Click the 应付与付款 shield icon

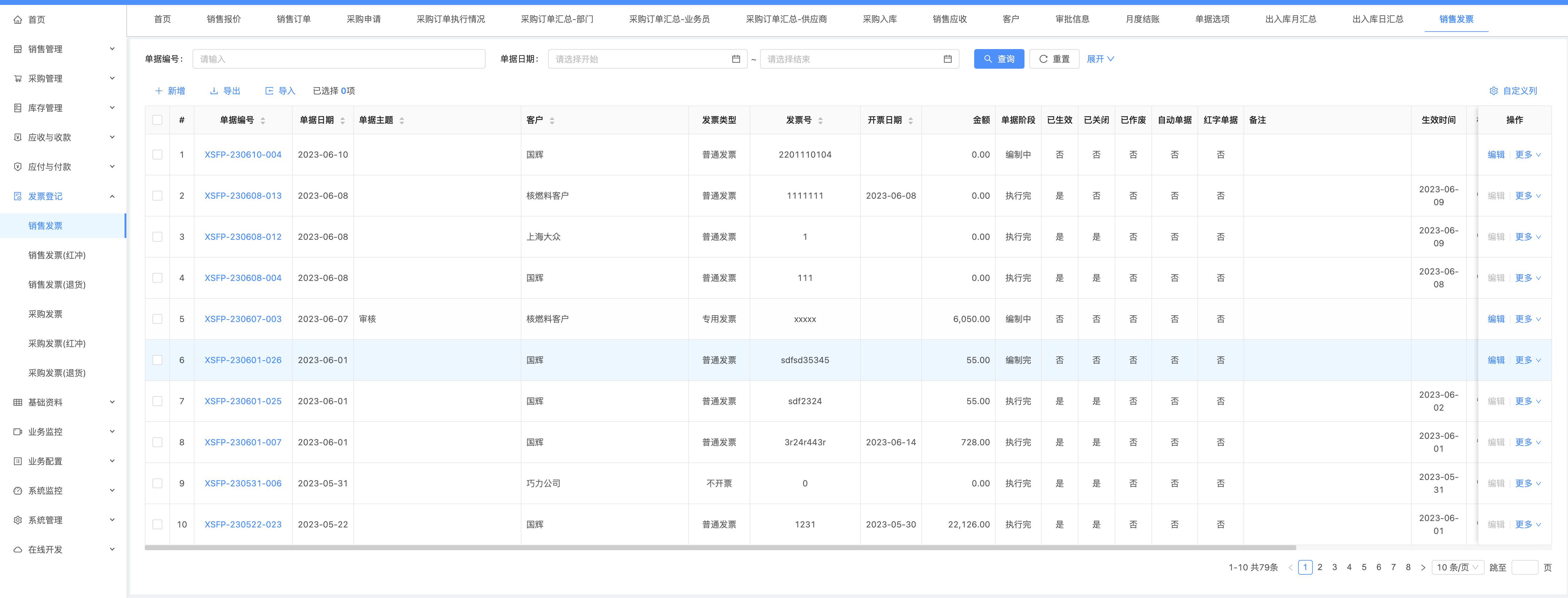18,167
